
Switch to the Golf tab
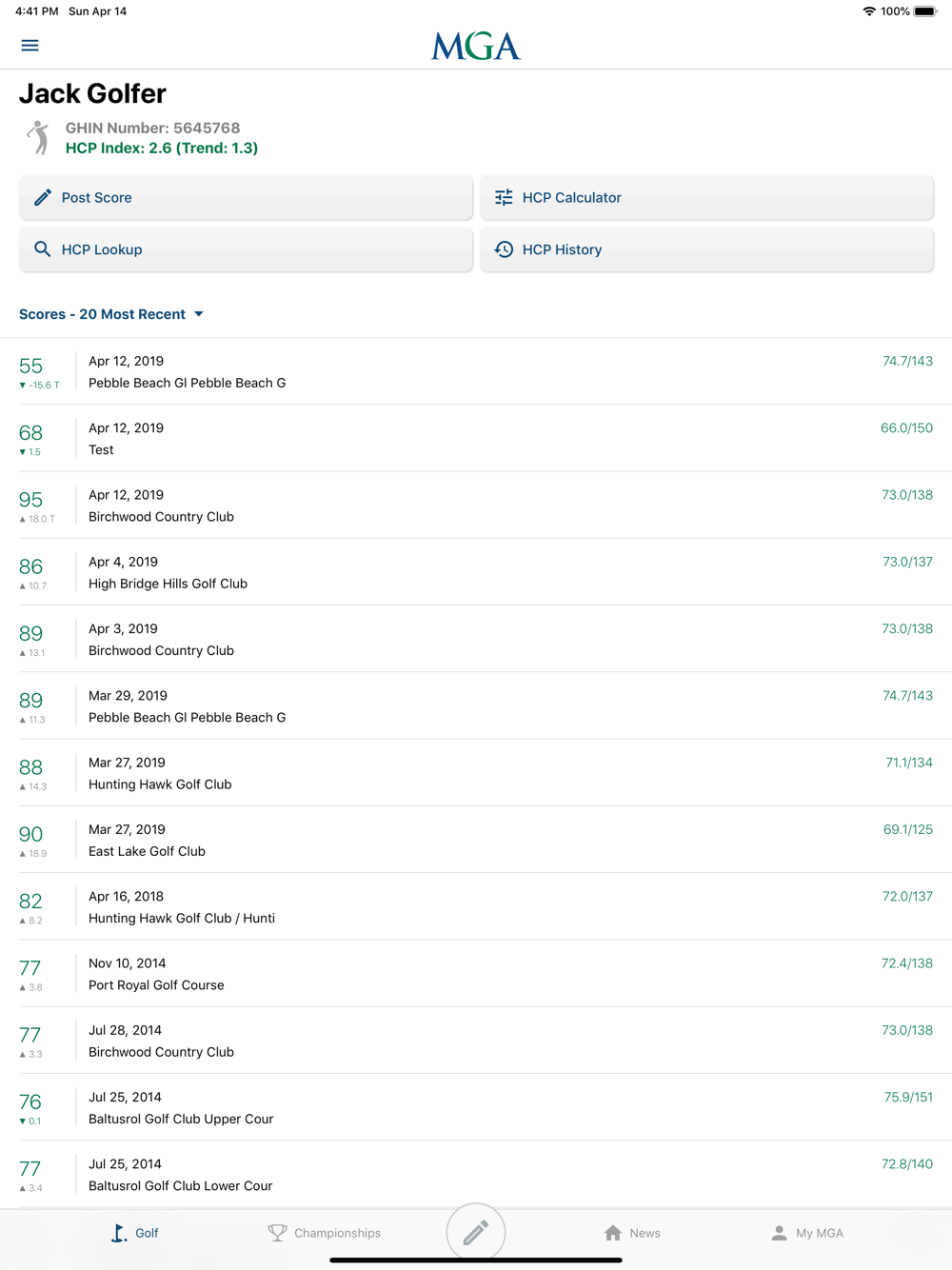134,1233
